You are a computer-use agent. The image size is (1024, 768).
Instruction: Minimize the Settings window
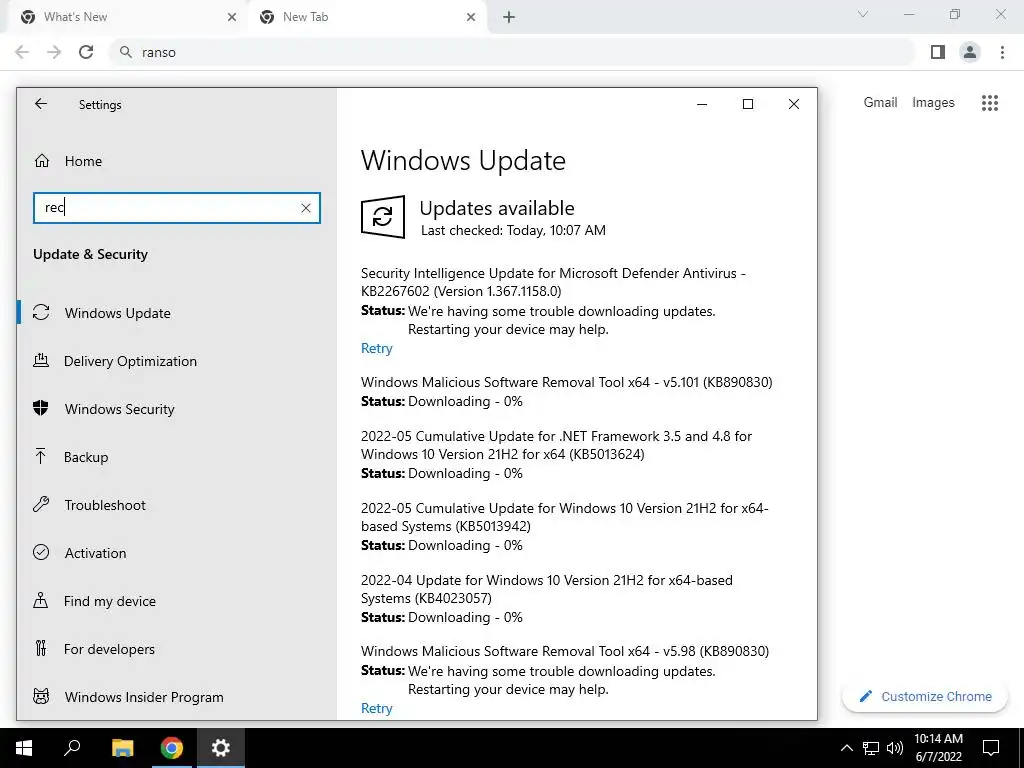click(702, 104)
